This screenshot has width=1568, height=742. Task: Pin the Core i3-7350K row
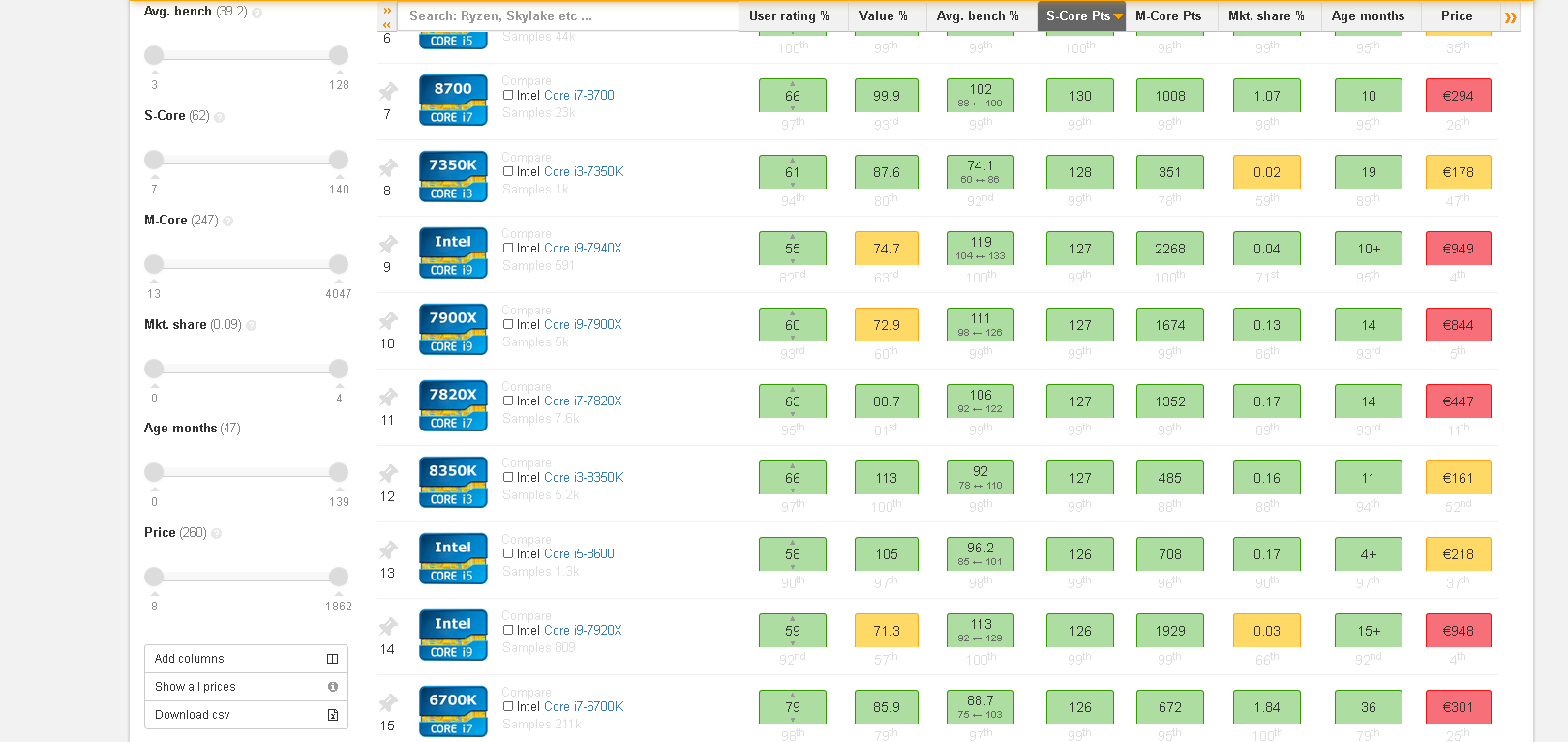pyautogui.click(x=388, y=167)
